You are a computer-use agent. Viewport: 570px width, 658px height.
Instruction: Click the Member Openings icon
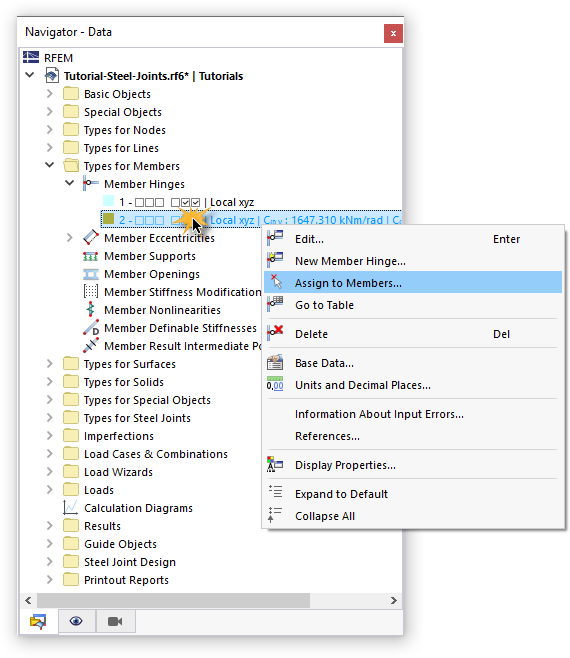tap(91, 274)
